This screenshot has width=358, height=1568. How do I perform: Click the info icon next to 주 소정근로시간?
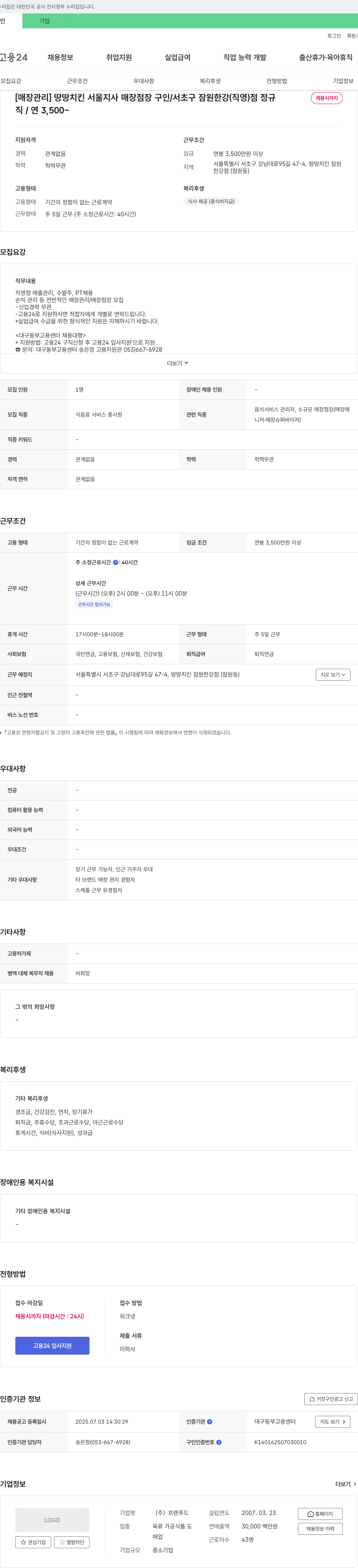[x=116, y=562]
